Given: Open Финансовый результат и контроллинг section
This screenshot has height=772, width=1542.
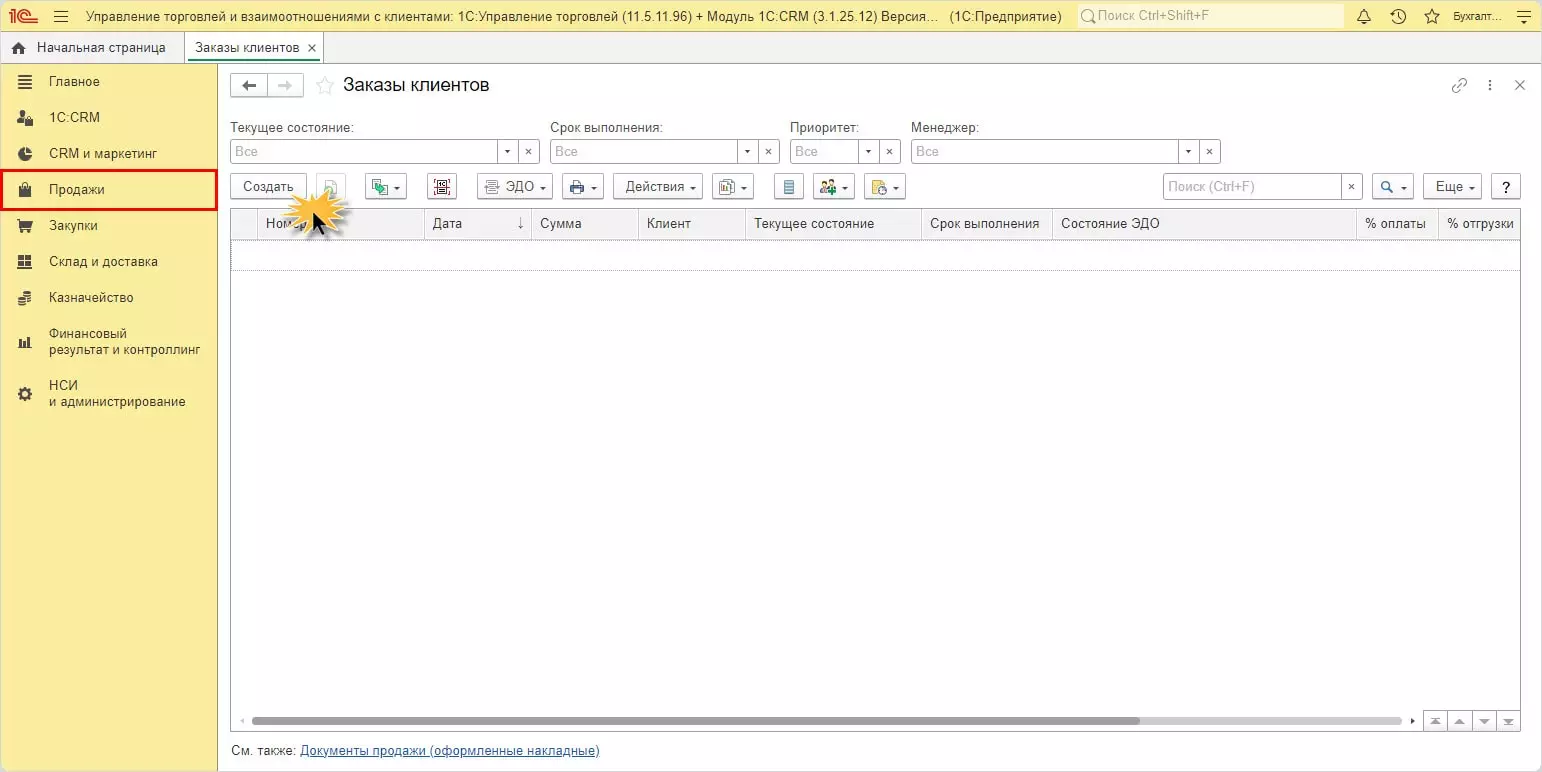Looking at the screenshot, I should click(x=109, y=342).
